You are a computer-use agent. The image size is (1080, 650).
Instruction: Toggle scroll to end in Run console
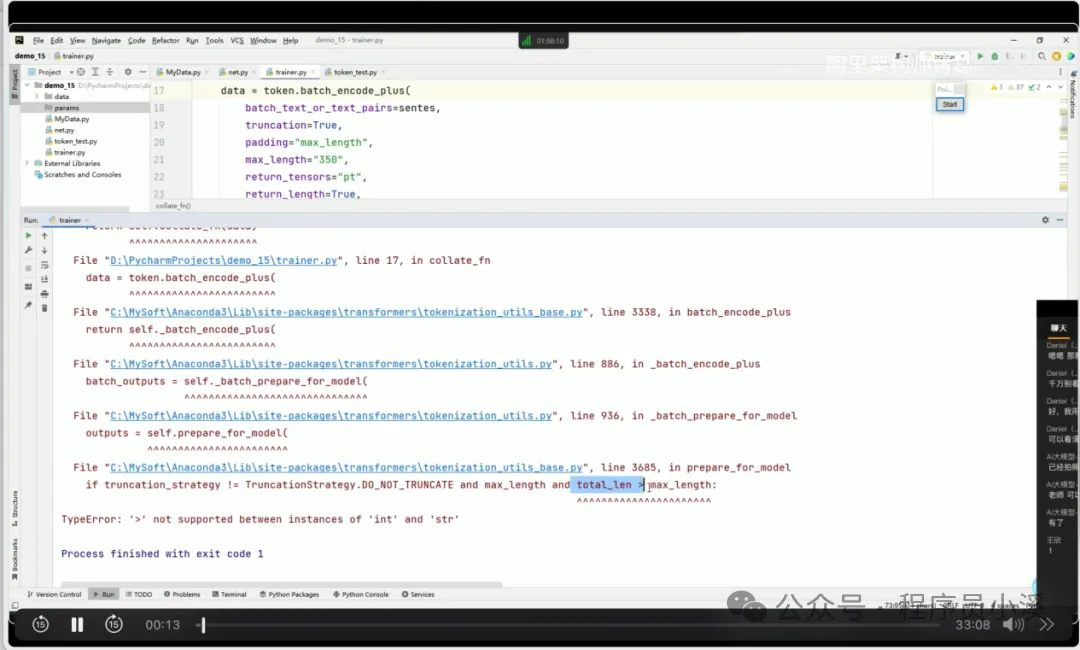pyautogui.click(x=45, y=279)
